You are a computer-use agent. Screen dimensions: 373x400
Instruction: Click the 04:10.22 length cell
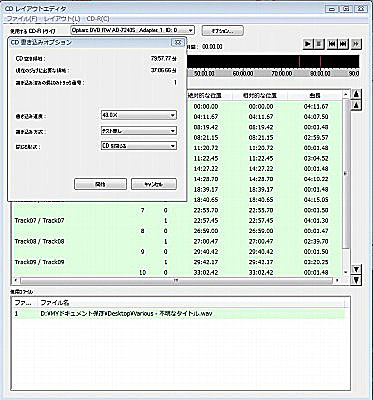316,179
